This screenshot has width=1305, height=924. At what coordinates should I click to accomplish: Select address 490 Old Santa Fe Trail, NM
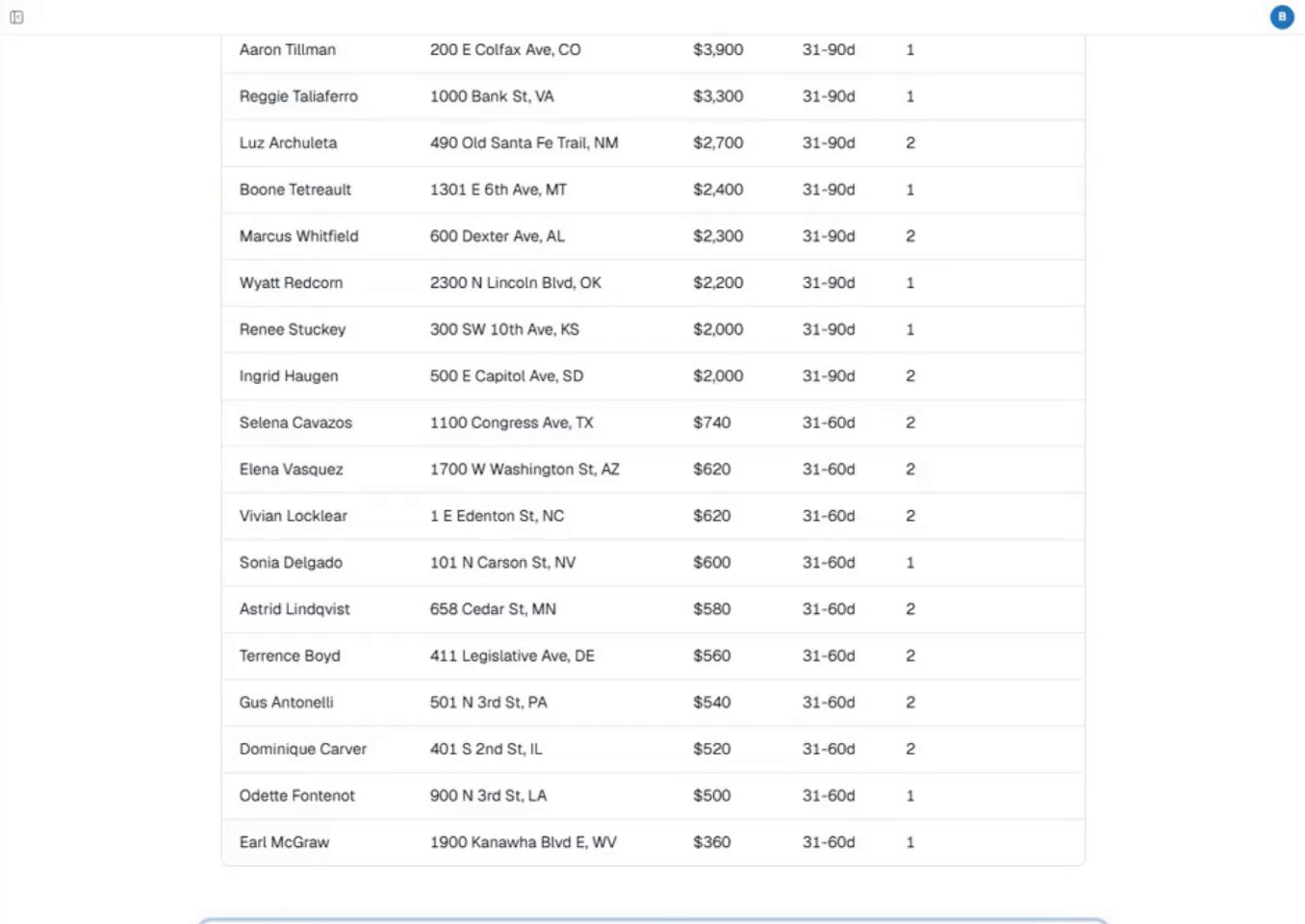click(524, 142)
